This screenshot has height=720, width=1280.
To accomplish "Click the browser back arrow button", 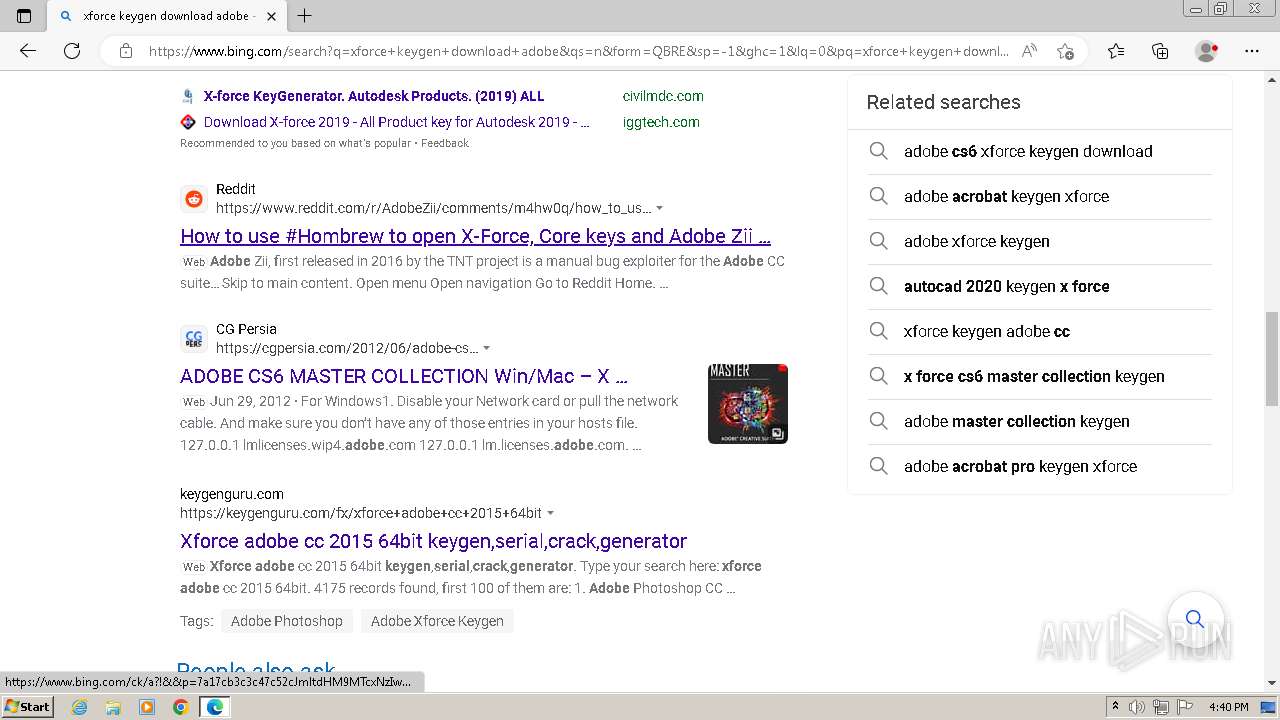I will (x=28, y=51).
